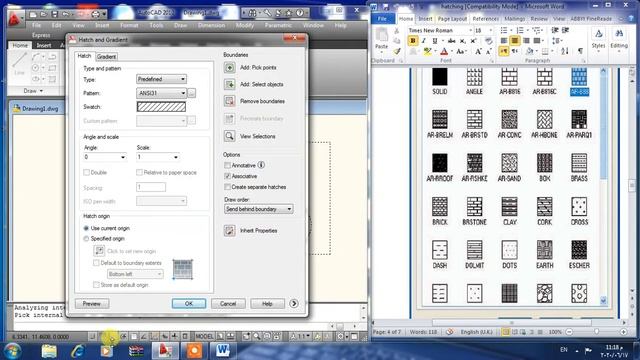Image resolution: width=640 pixels, height=360 pixels.
Task: Click the hatch Swatch preview
Action: [x=161, y=107]
